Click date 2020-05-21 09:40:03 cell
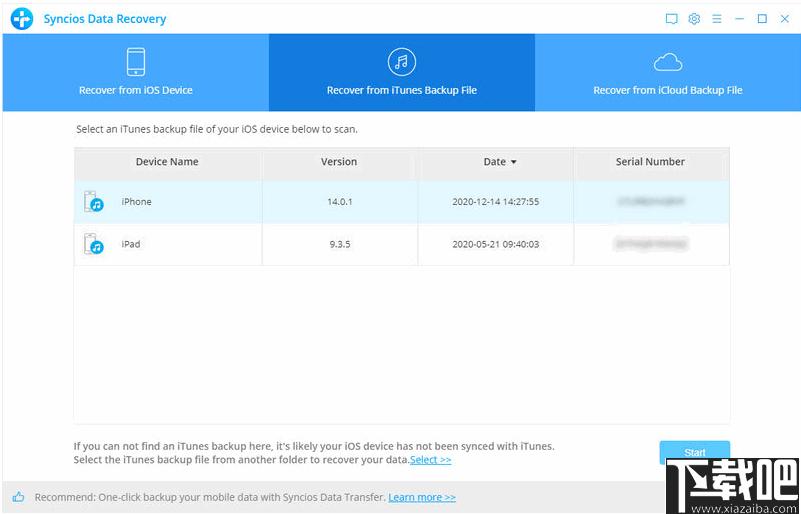The height and width of the screenshot is (514, 801). coord(496,244)
